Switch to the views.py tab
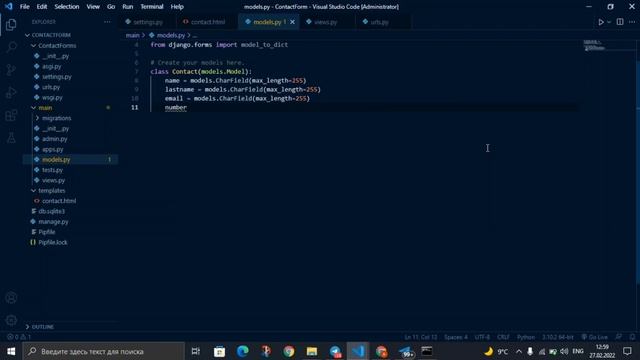This screenshot has height=360, width=640. tap(325, 22)
